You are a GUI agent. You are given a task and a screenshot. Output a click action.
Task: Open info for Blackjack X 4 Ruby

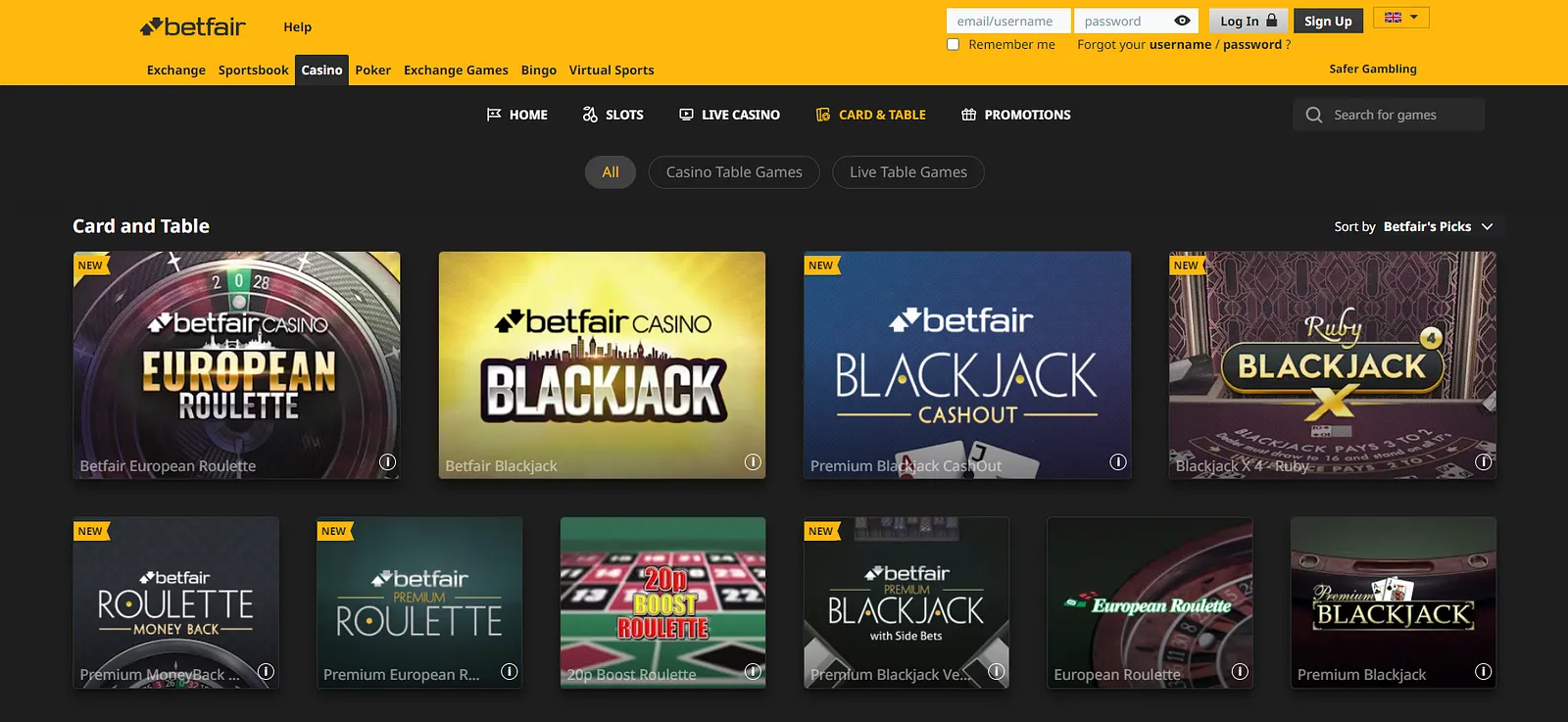click(x=1484, y=462)
